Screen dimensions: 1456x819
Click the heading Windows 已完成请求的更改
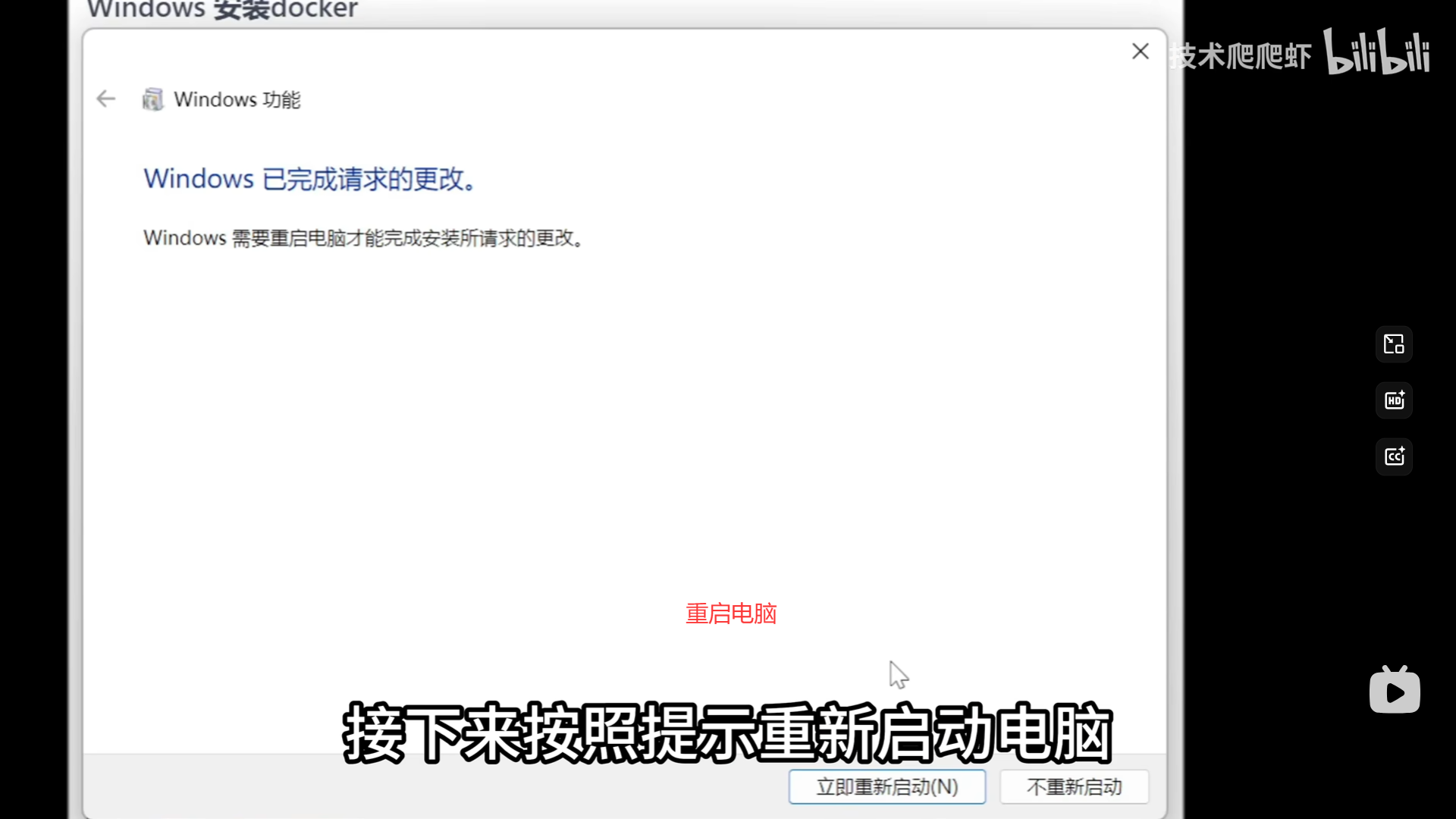tap(309, 179)
